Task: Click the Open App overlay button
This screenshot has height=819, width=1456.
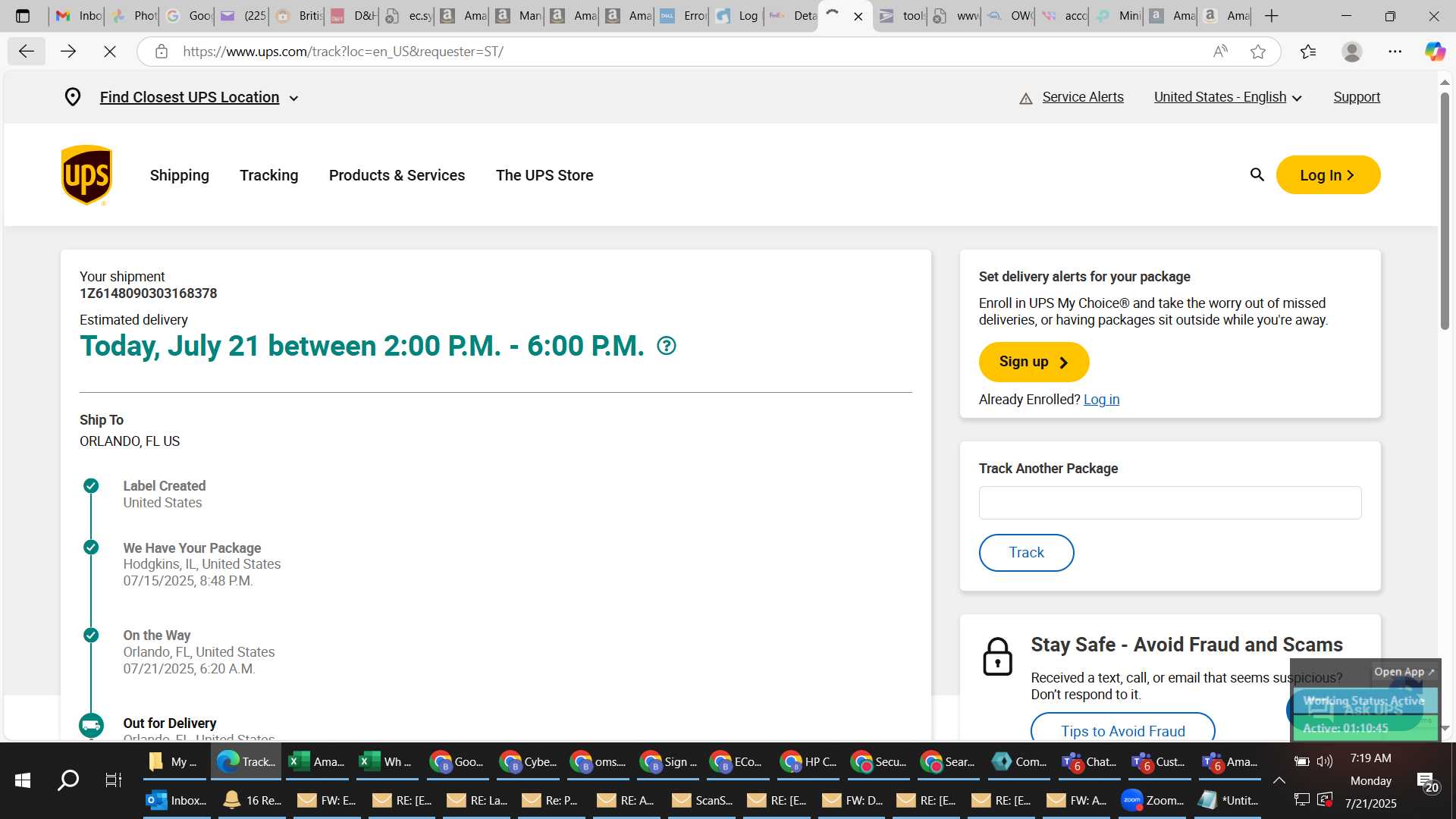Action: point(1404,672)
